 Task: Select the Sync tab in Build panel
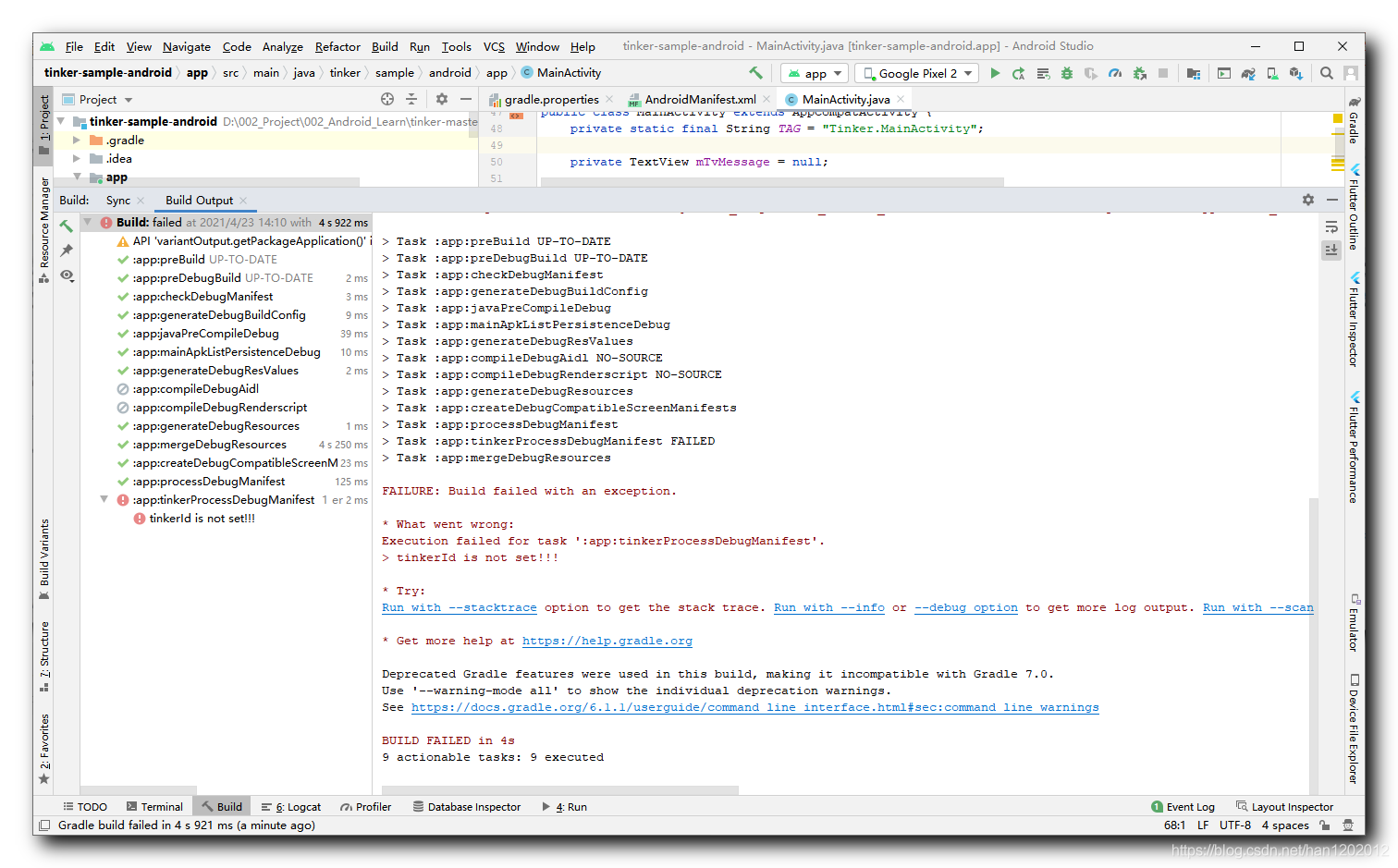point(118,200)
